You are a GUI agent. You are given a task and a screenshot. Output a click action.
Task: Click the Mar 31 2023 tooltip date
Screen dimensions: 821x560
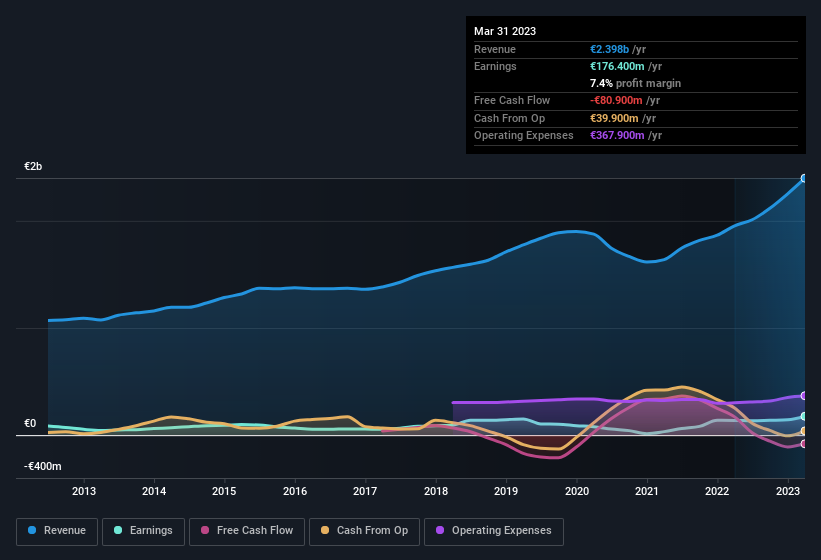click(x=505, y=31)
